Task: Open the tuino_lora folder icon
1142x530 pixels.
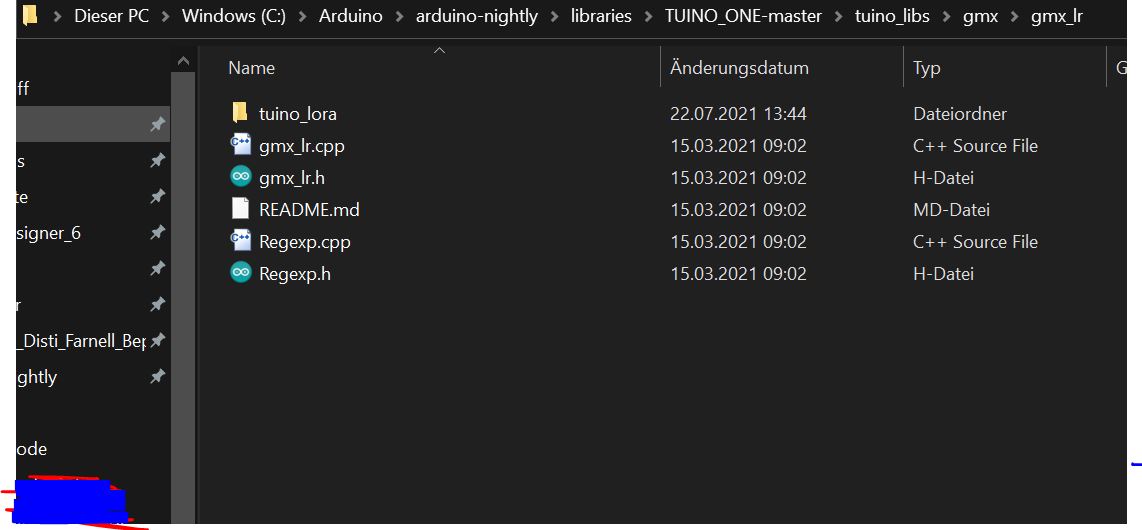Action: pos(240,113)
